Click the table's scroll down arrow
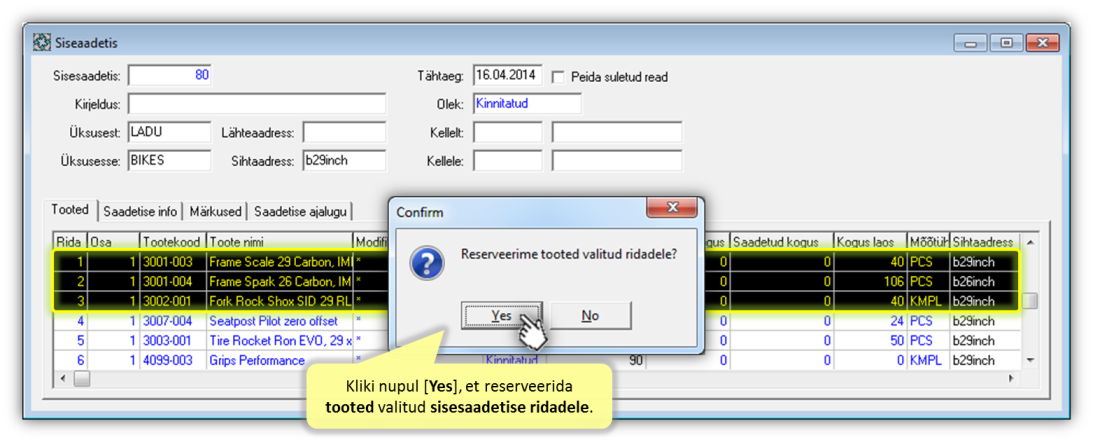 tap(1030, 360)
